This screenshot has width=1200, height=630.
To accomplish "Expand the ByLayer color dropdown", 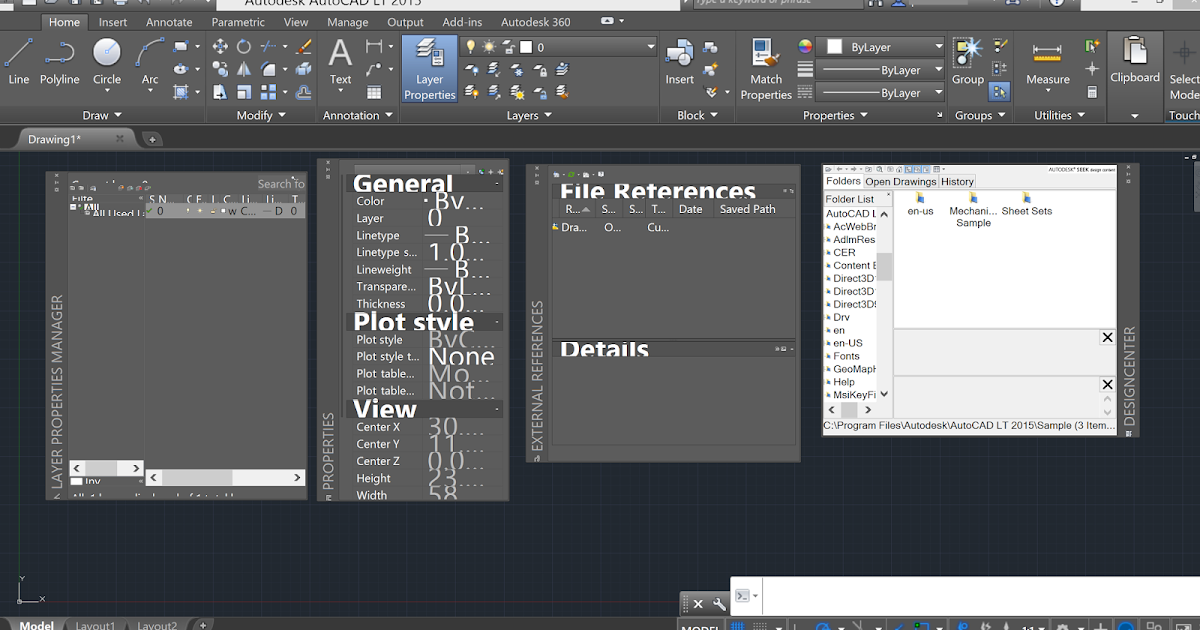I will (x=938, y=47).
